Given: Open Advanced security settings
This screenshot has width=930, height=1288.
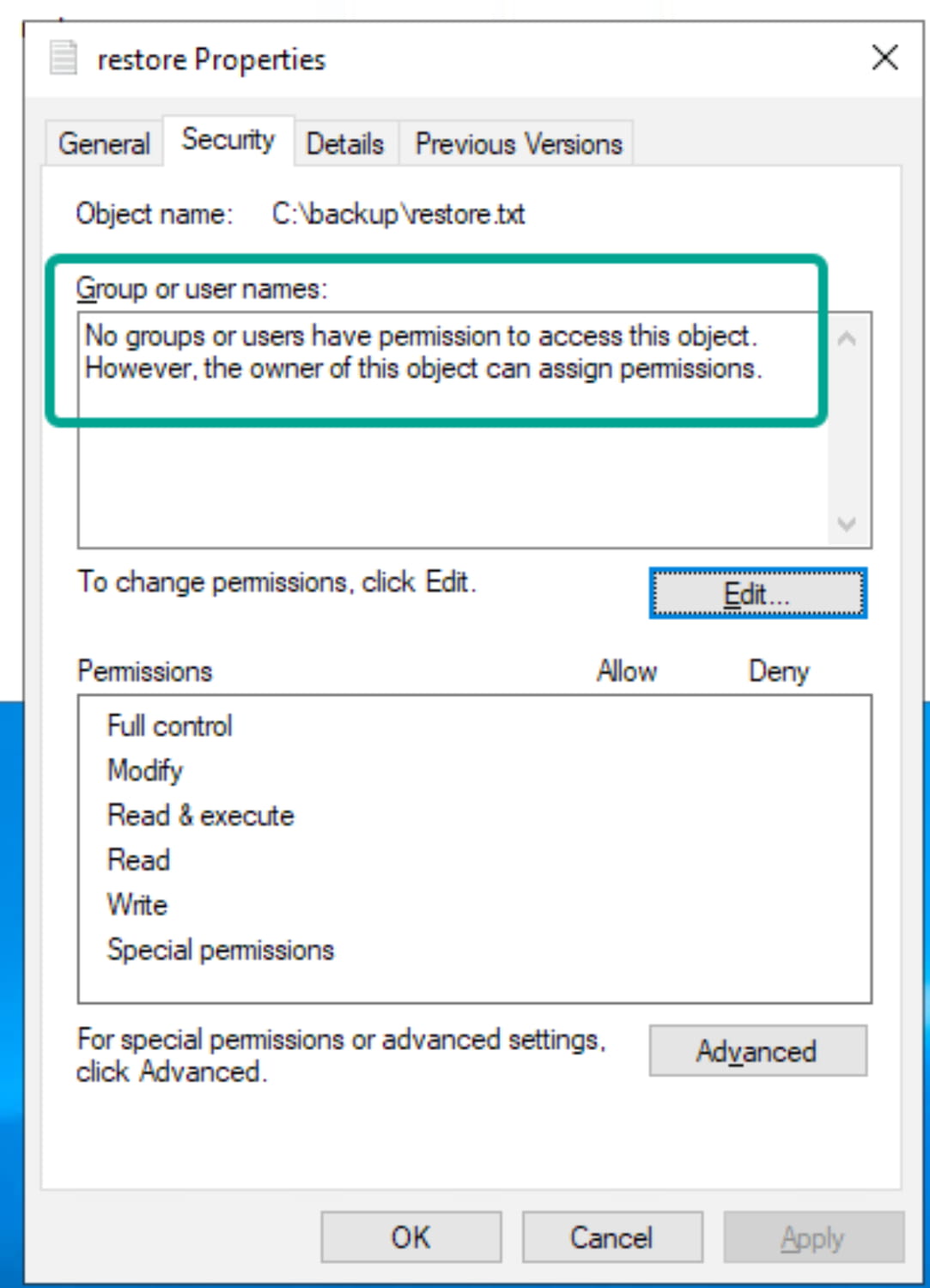Looking at the screenshot, I should pos(757,1050).
